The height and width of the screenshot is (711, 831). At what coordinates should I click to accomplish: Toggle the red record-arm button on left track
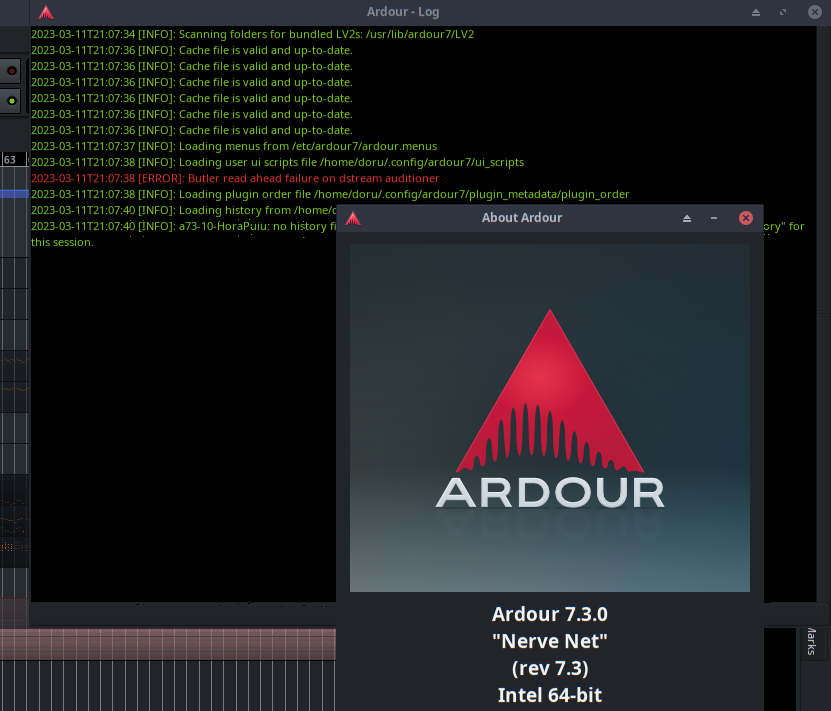click(x=12, y=71)
